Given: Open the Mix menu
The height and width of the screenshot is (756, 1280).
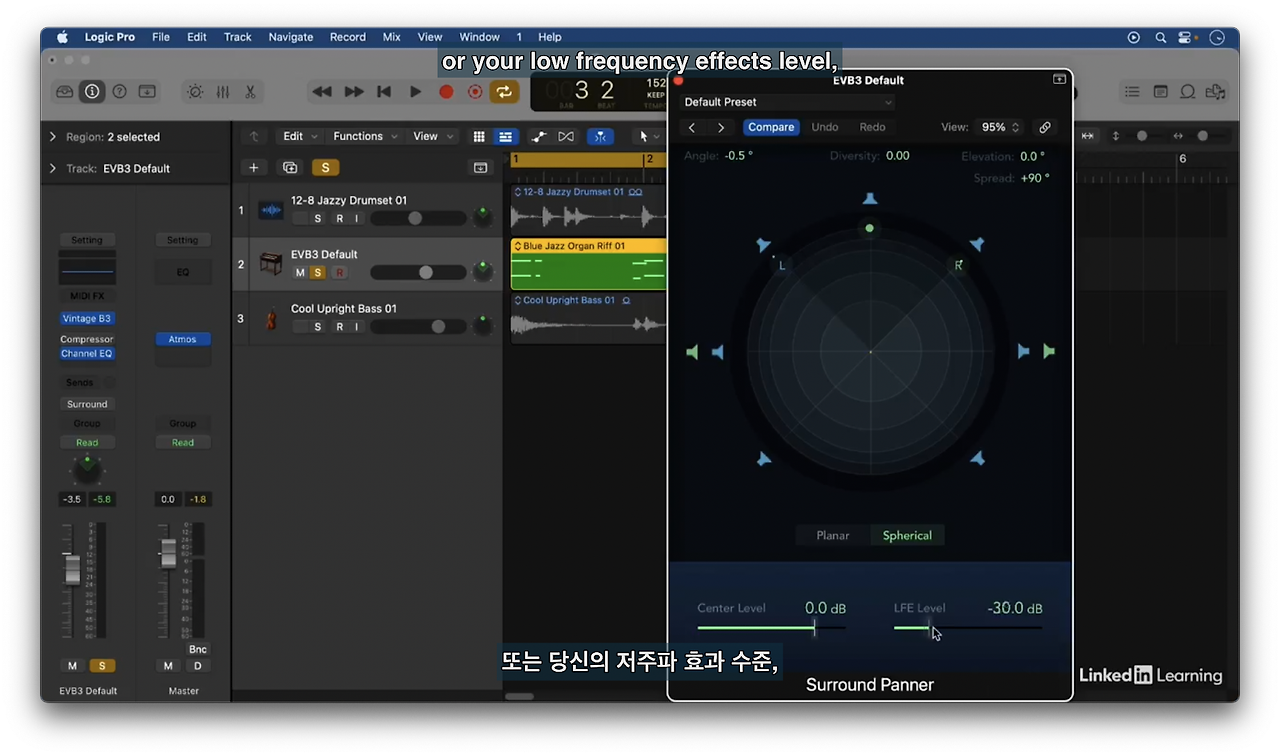Looking at the screenshot, I should 392,37.
